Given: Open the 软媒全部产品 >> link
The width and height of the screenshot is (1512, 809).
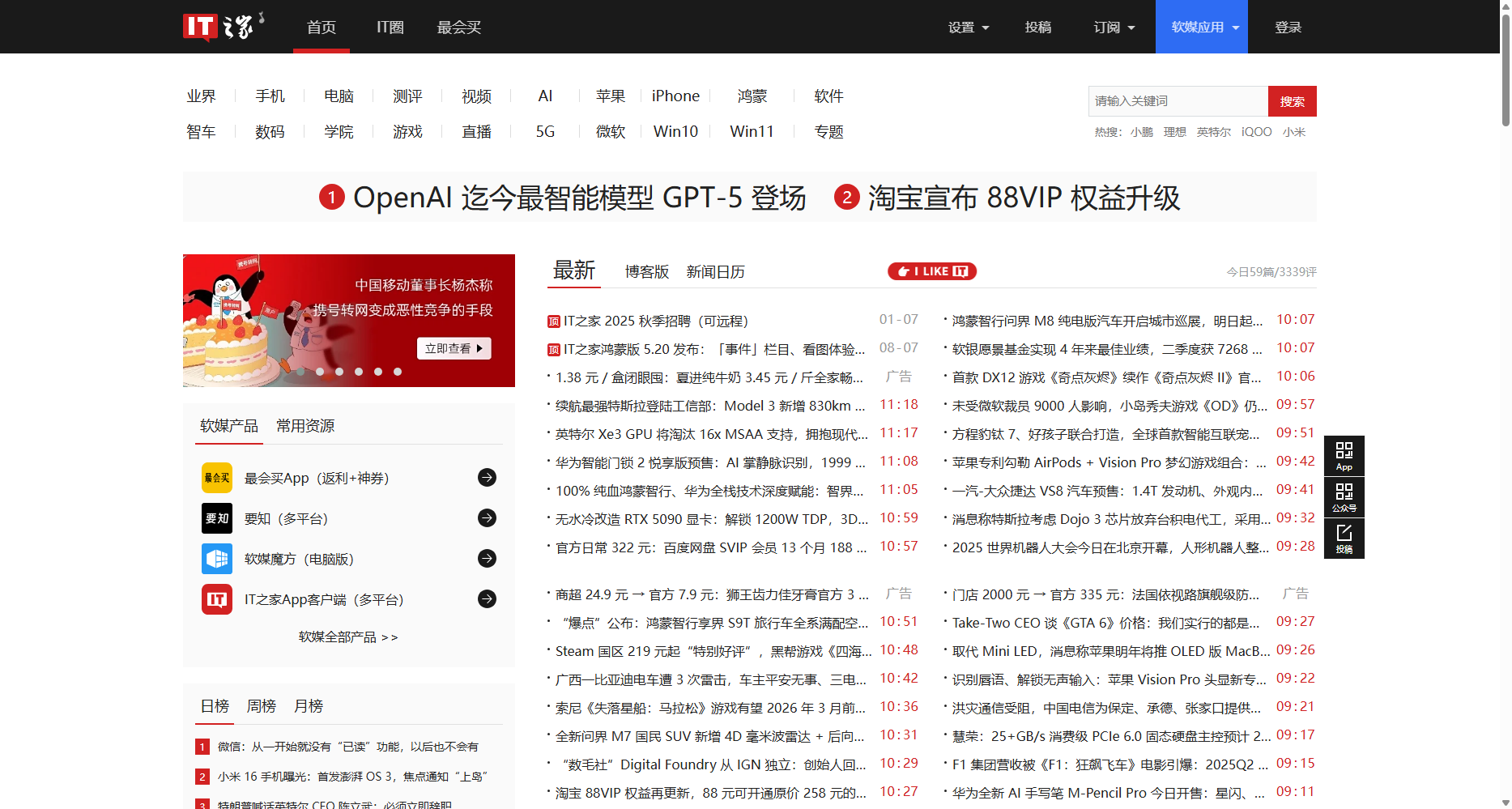Looking at the screenshot, I should click(x=349, y=637).
